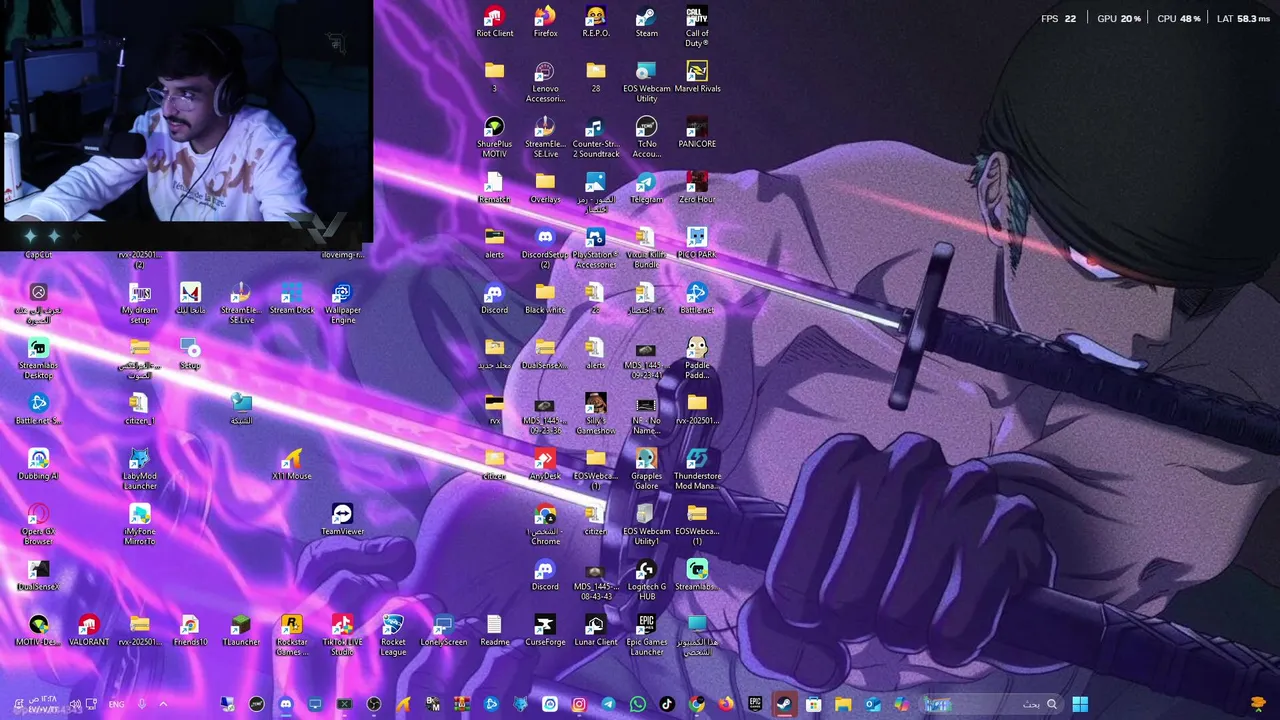Select the Overlays folder on the desktop

[545, 188]
